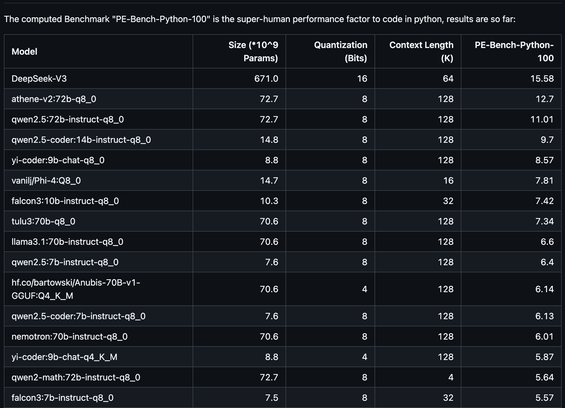
Task: Select the DeepSeek-V3 model name
Action: coord(39,79)
